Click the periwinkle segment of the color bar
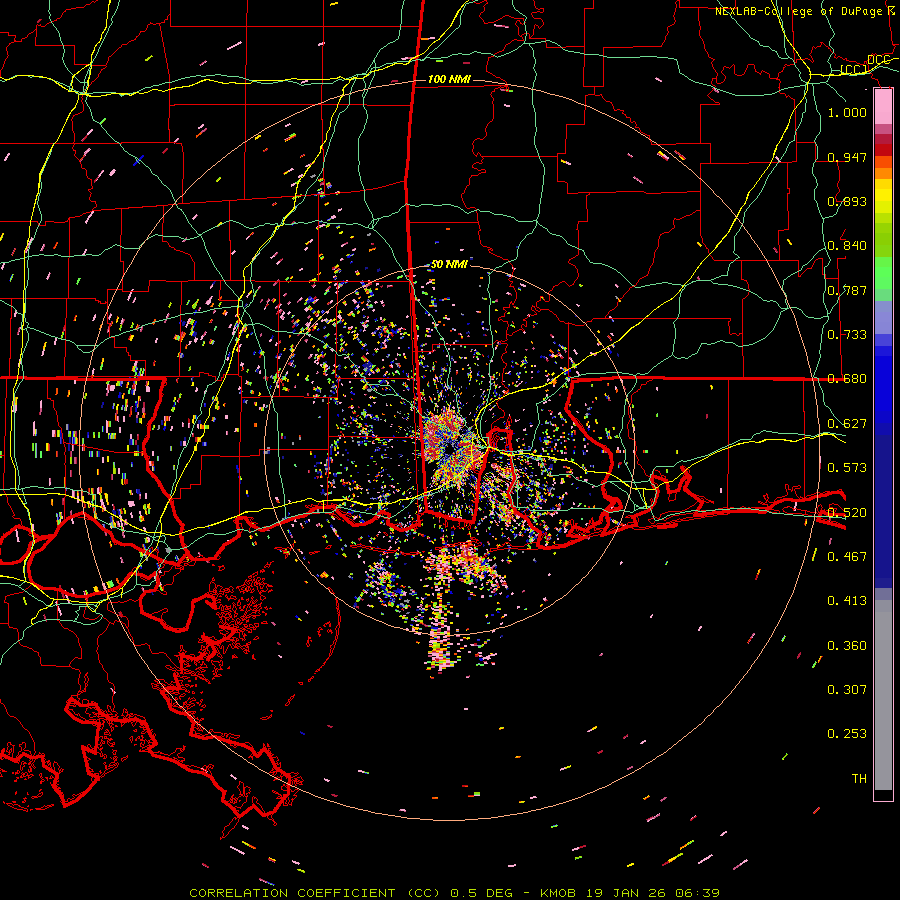Image resolution: width=900 pixels, height=900 pixels. pyautogui.click(x=883, y=317)
